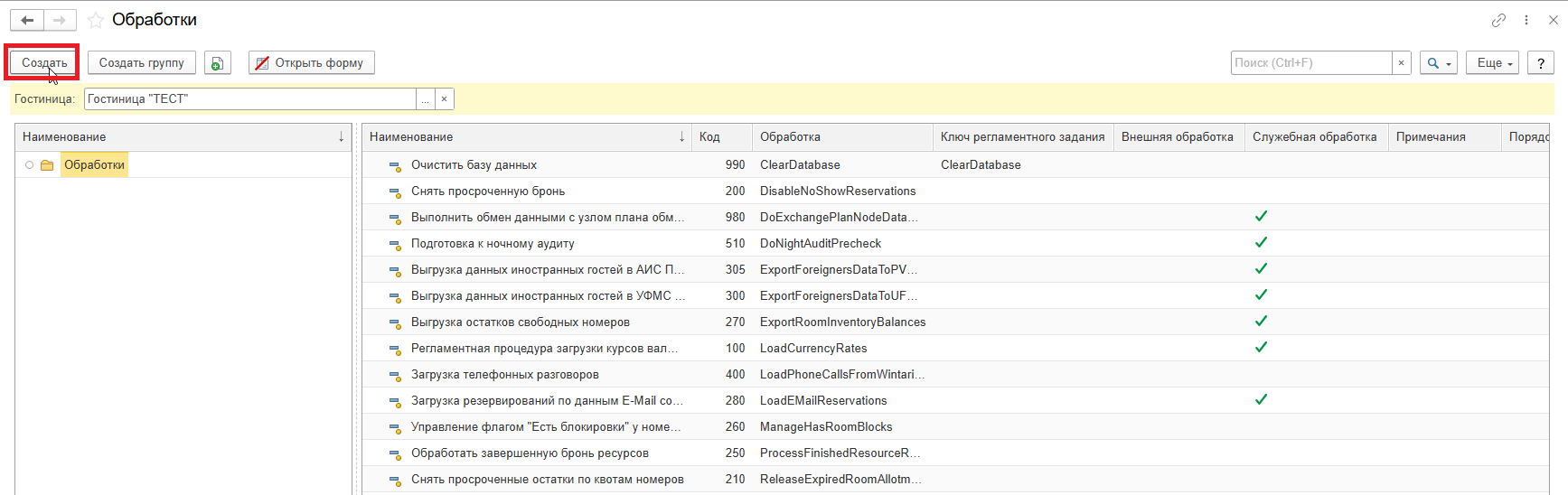Select the row Очистить базу данных
The width and height of the screenshot is (1568, 495).
tap(955, 164)
